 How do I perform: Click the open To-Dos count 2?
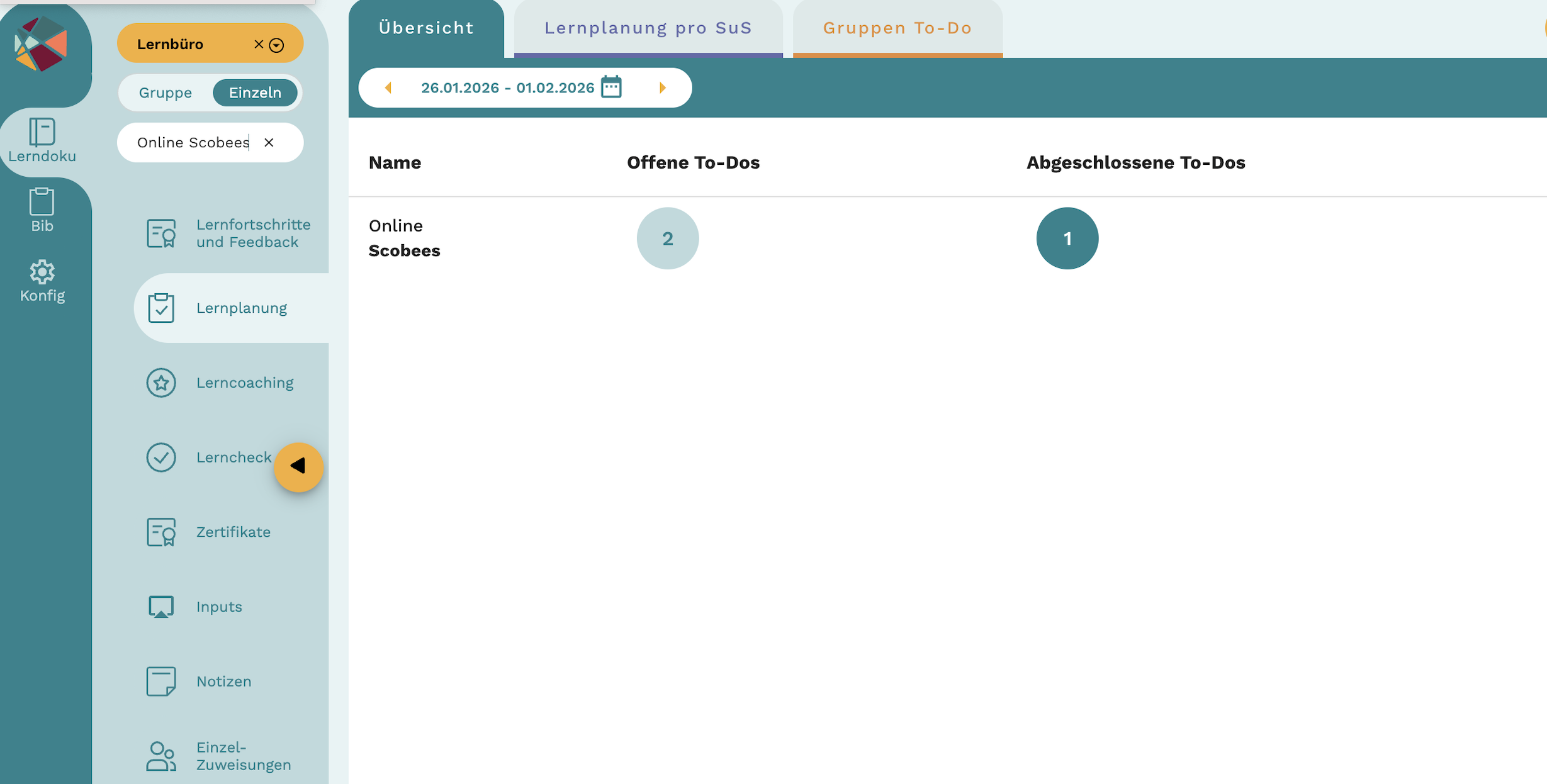667,238
